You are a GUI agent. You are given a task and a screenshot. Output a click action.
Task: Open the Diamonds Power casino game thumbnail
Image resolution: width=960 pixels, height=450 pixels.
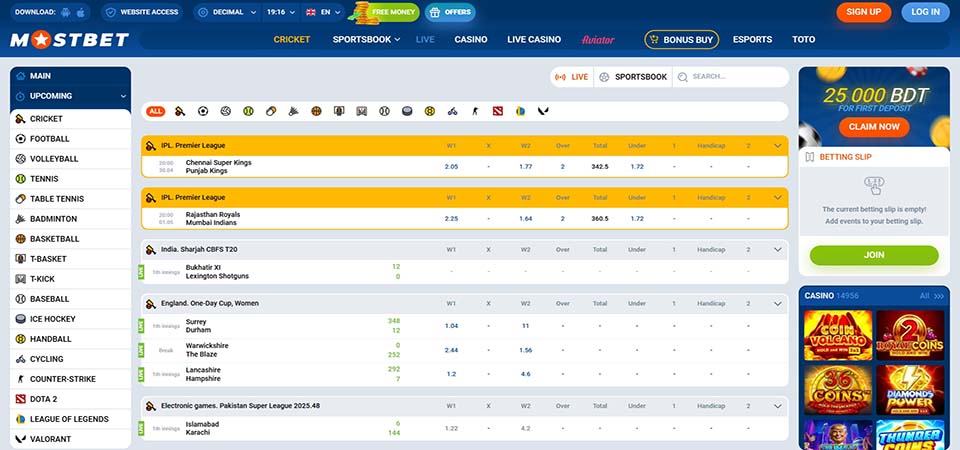click(x=910, y=390)
